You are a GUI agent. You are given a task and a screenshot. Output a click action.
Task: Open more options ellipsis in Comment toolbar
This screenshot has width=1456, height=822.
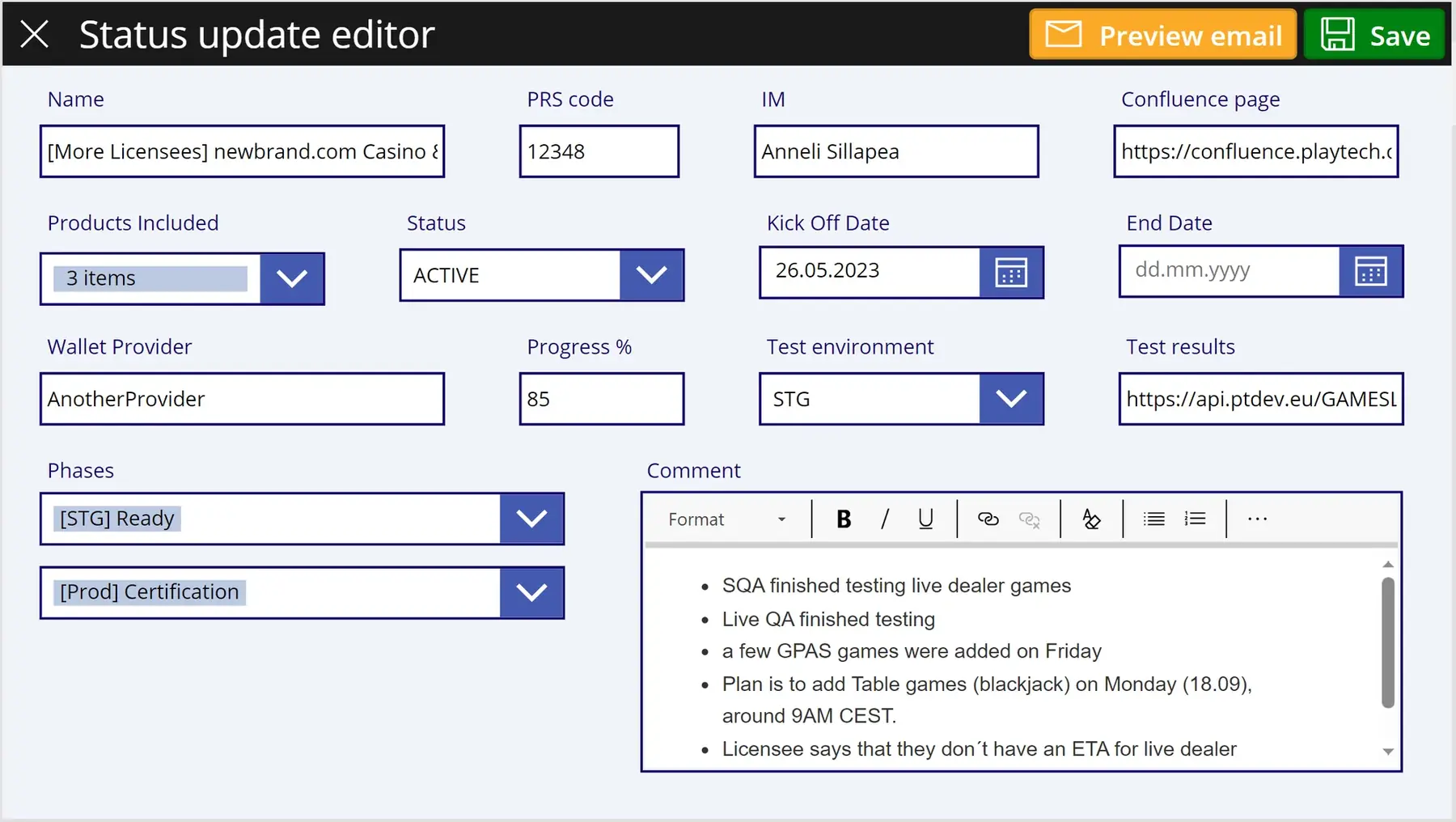(x=1257, y=519)
